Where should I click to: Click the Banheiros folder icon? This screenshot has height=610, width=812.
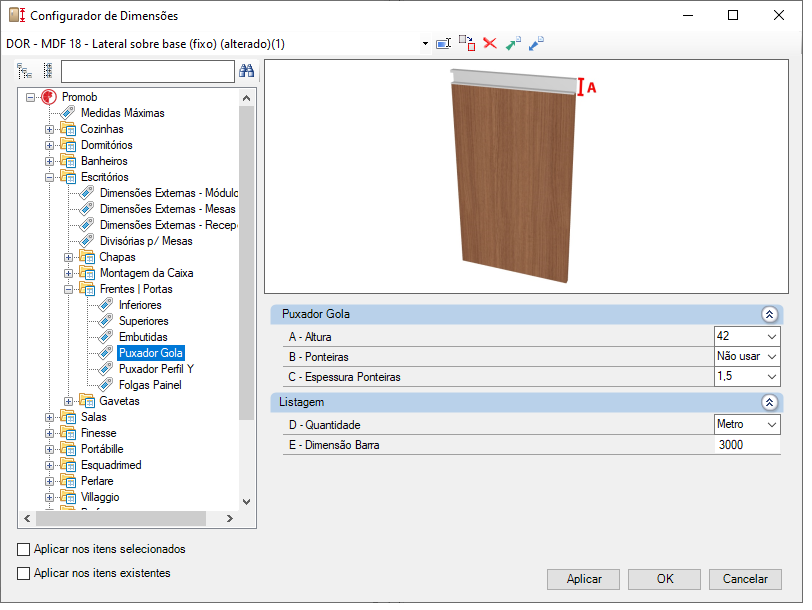[x=68, y=161]
